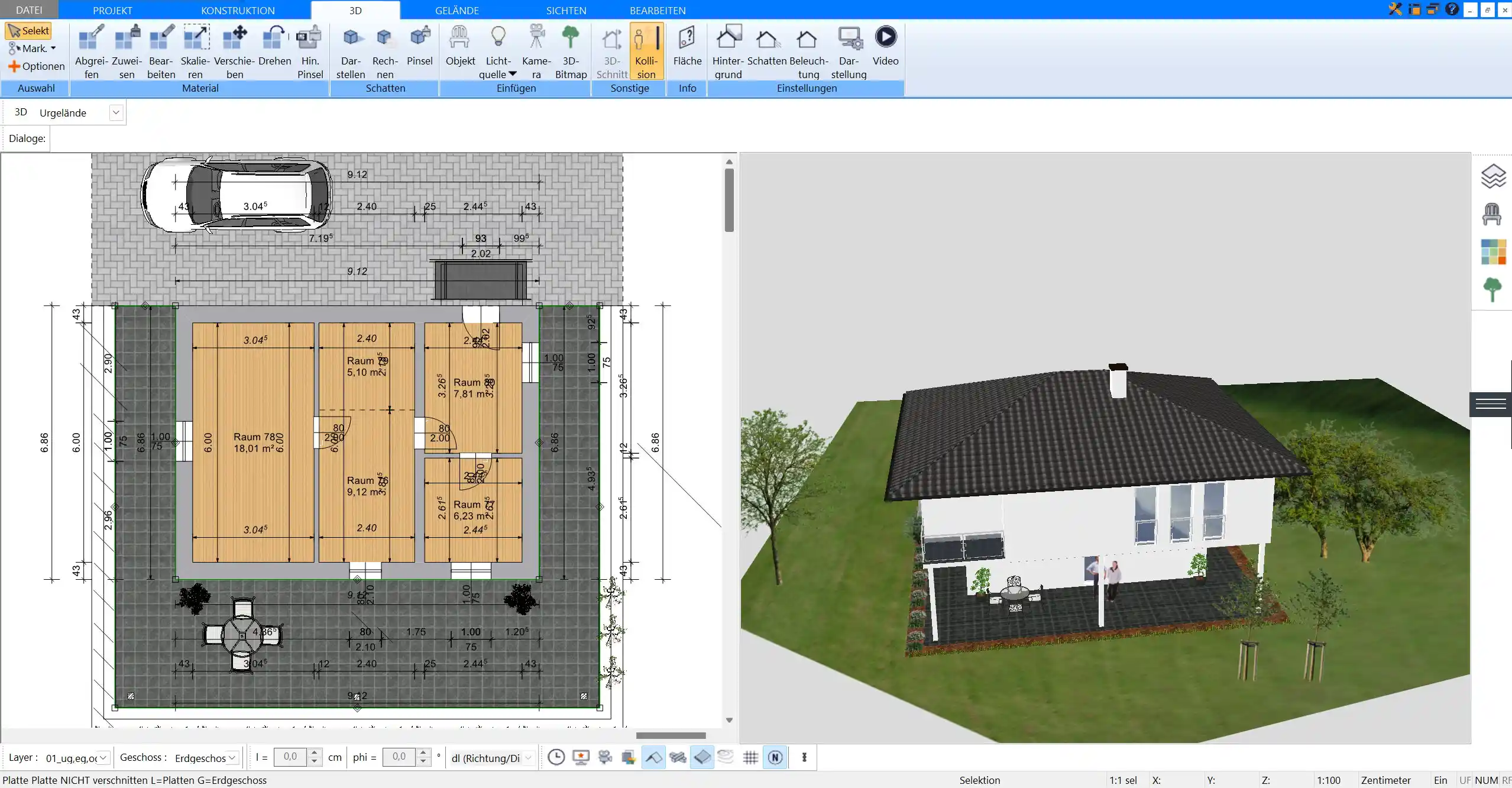Viewport: 1512px width, 788px height.
Task: Insert an Objekt via chair icon
Action: [460, 46]
